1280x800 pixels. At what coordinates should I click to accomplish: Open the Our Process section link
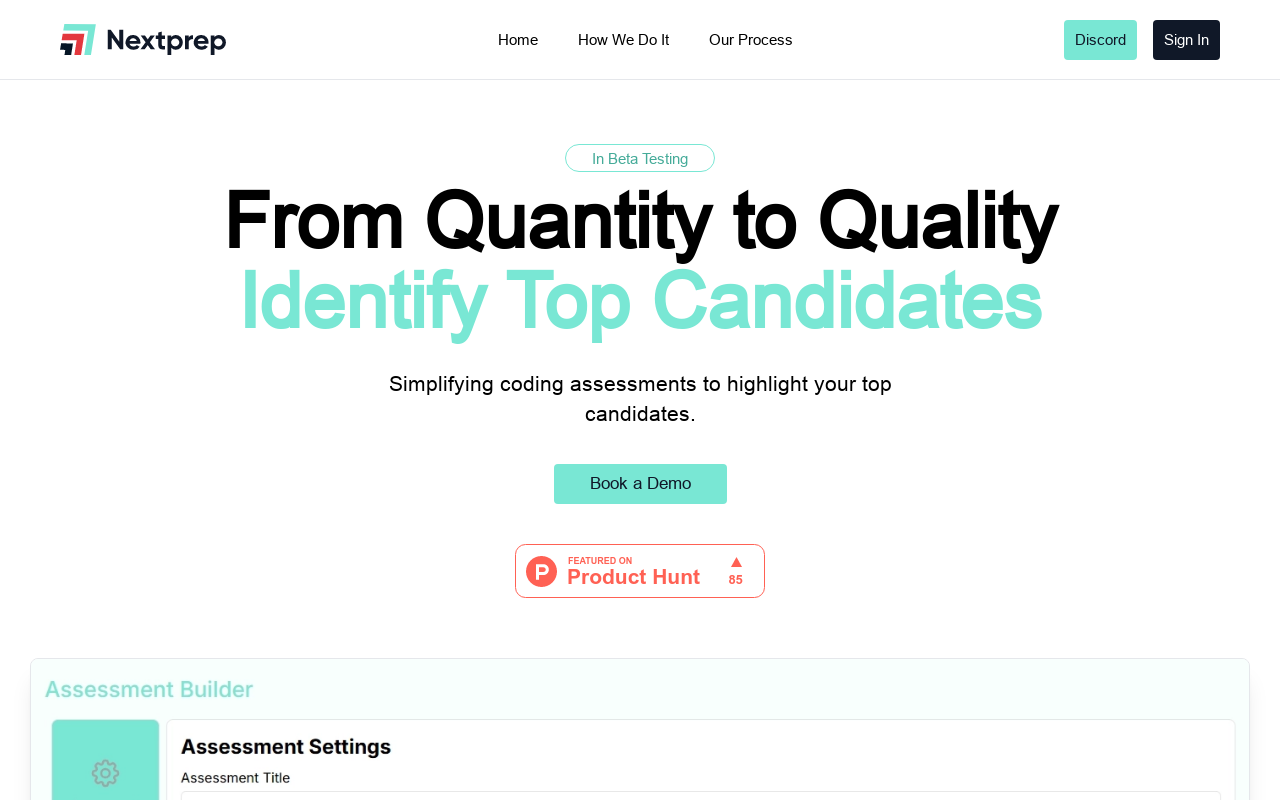point(750,40)
